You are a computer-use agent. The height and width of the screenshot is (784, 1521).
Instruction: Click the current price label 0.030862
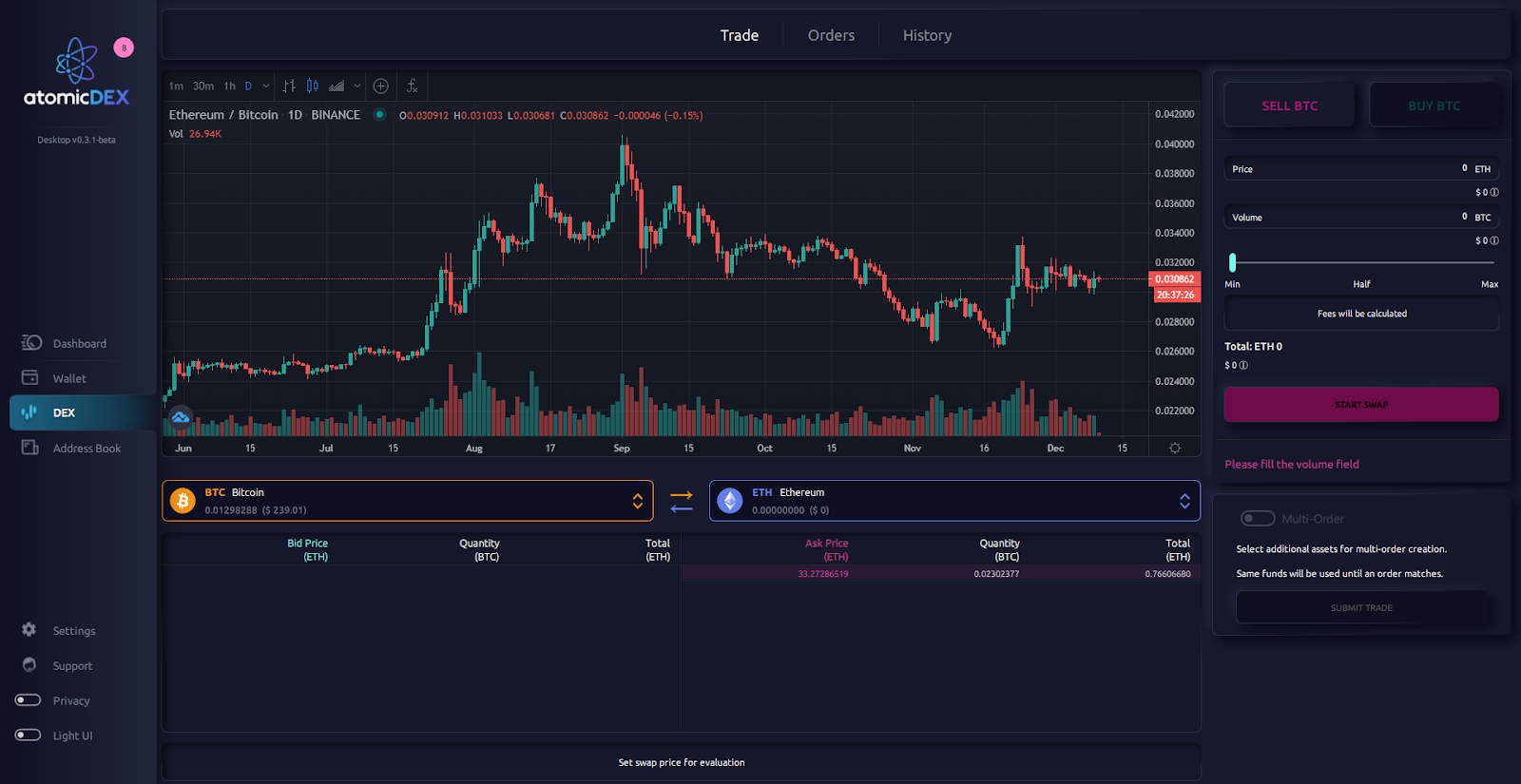click(x=1175, y=279)
